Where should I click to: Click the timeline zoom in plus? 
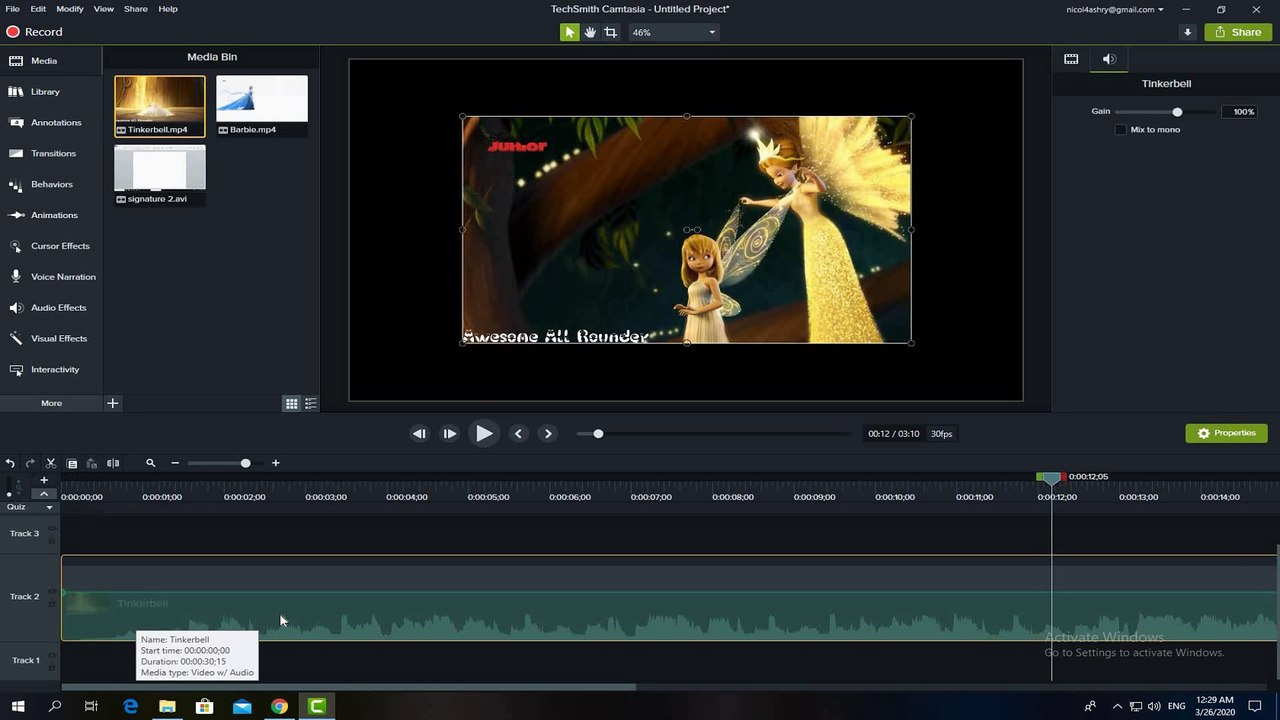click(x=276, y=463)
